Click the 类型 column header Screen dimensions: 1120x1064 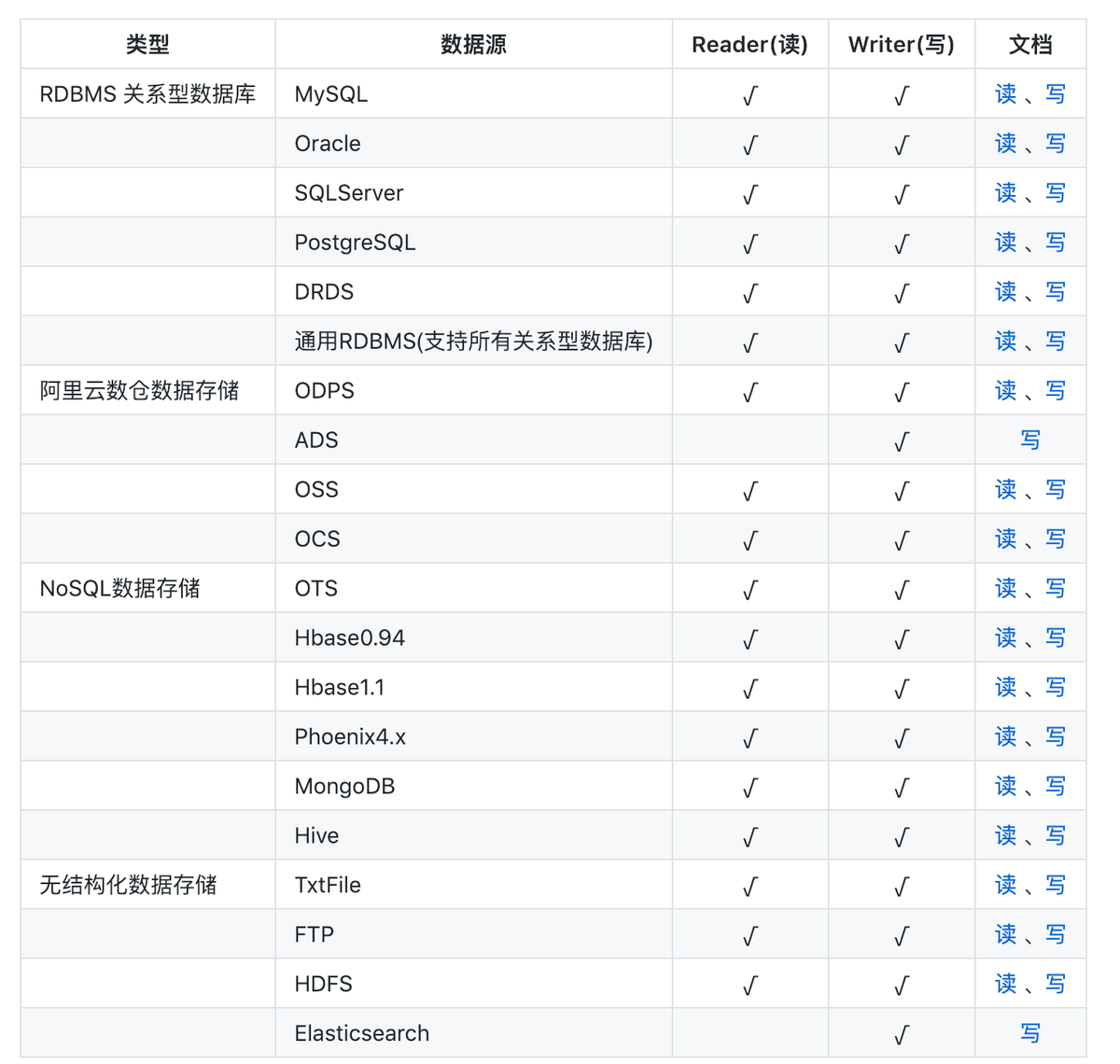coord(147,45)
